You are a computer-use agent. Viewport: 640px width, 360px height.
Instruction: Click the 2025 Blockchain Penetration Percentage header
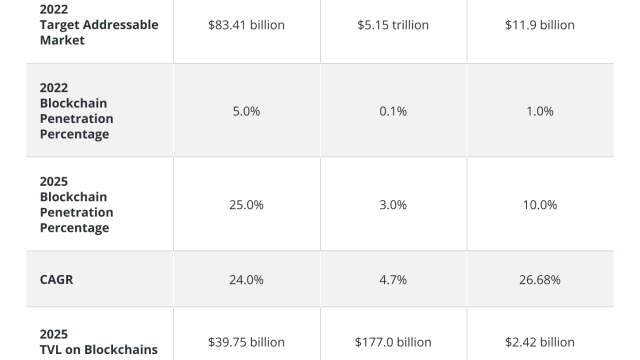coord(77,204)
